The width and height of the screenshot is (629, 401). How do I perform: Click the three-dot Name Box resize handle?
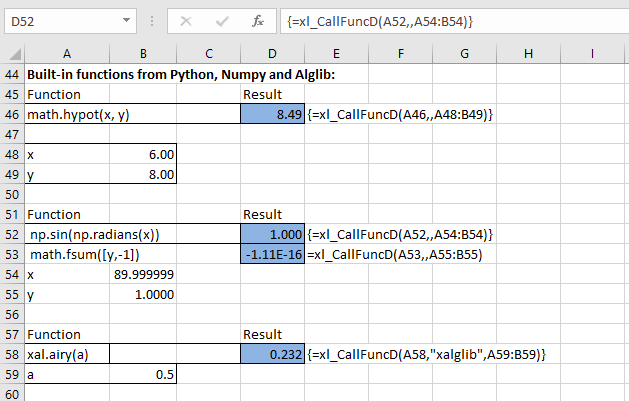(x=151, y=20)
